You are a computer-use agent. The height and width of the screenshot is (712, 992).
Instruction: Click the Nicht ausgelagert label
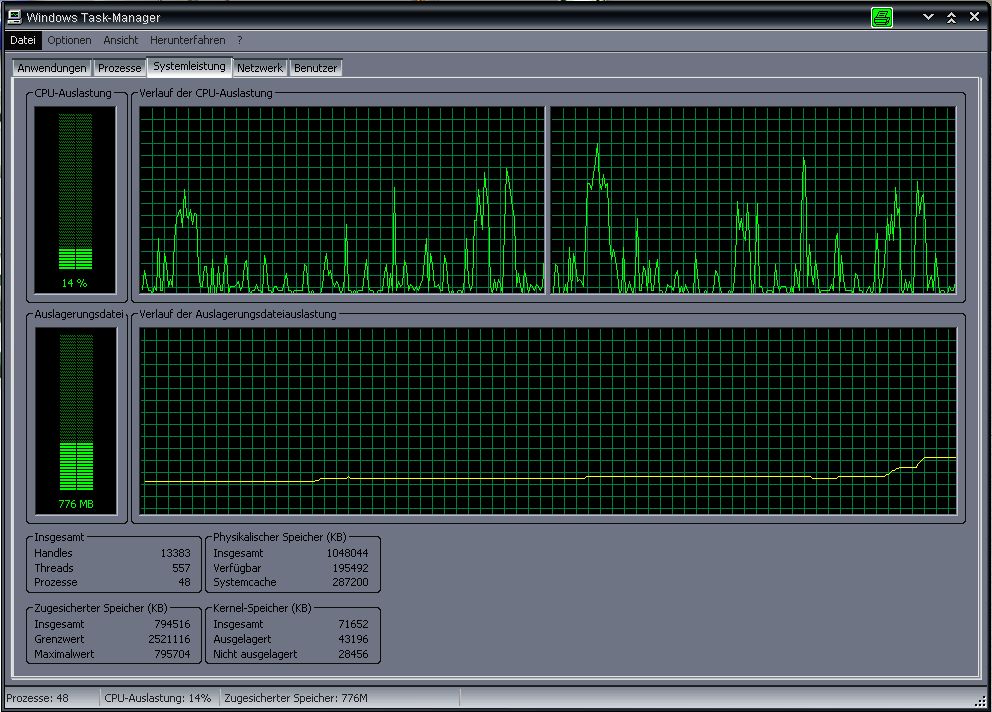pyautogui.click(x=255, y=654)
